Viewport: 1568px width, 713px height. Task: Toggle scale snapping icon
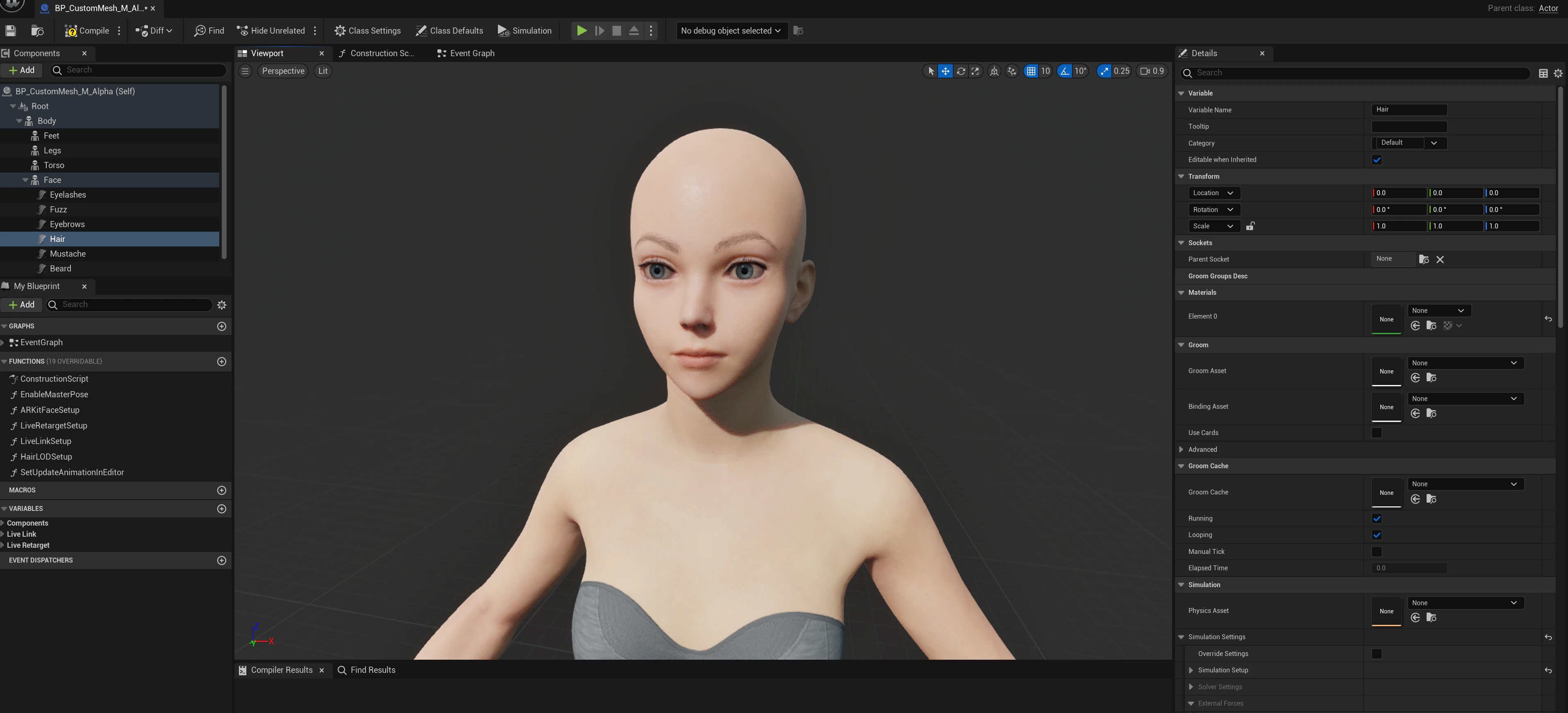(x=1104, y=71)
